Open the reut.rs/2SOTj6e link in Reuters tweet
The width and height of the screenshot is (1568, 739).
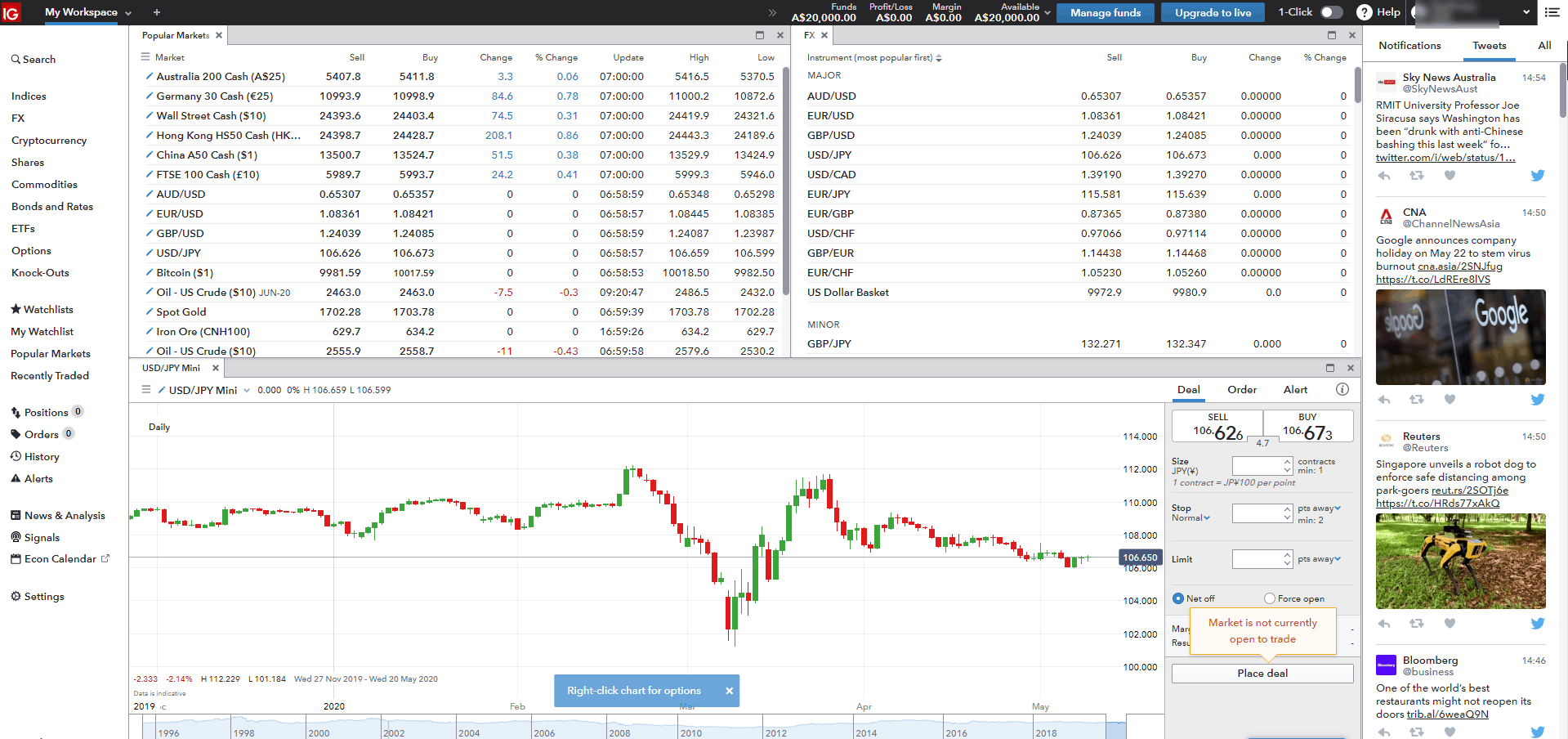(x=1470, y=490)
